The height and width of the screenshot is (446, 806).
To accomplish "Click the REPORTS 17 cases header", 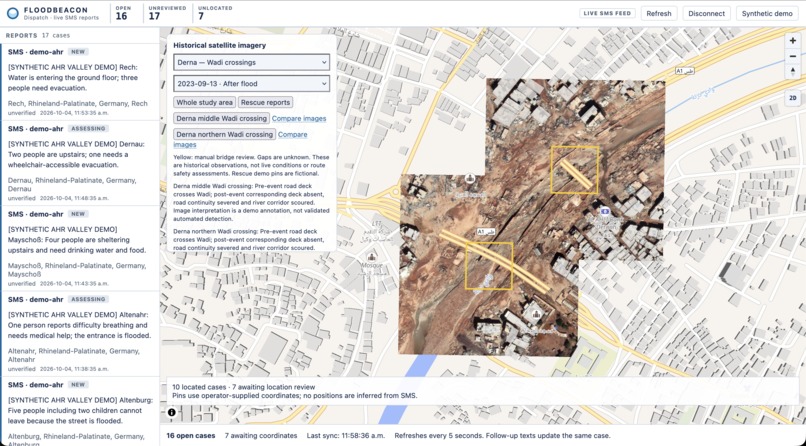I will (x=38, y=35).
